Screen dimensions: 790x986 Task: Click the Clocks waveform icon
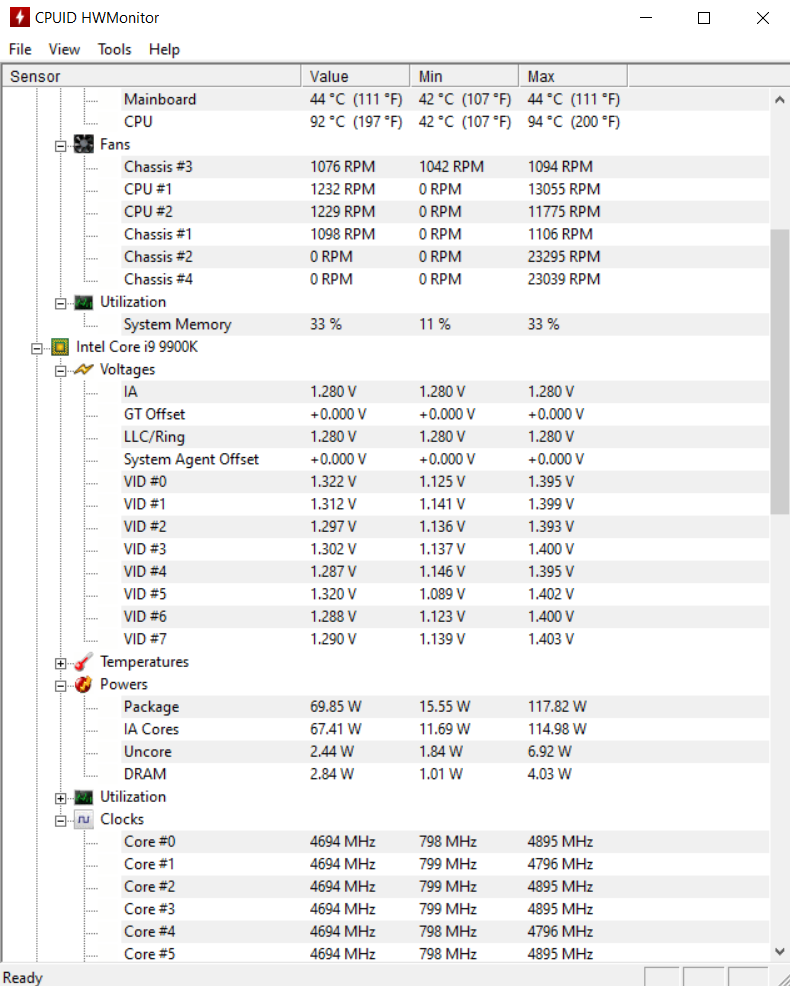coord(83,819)
